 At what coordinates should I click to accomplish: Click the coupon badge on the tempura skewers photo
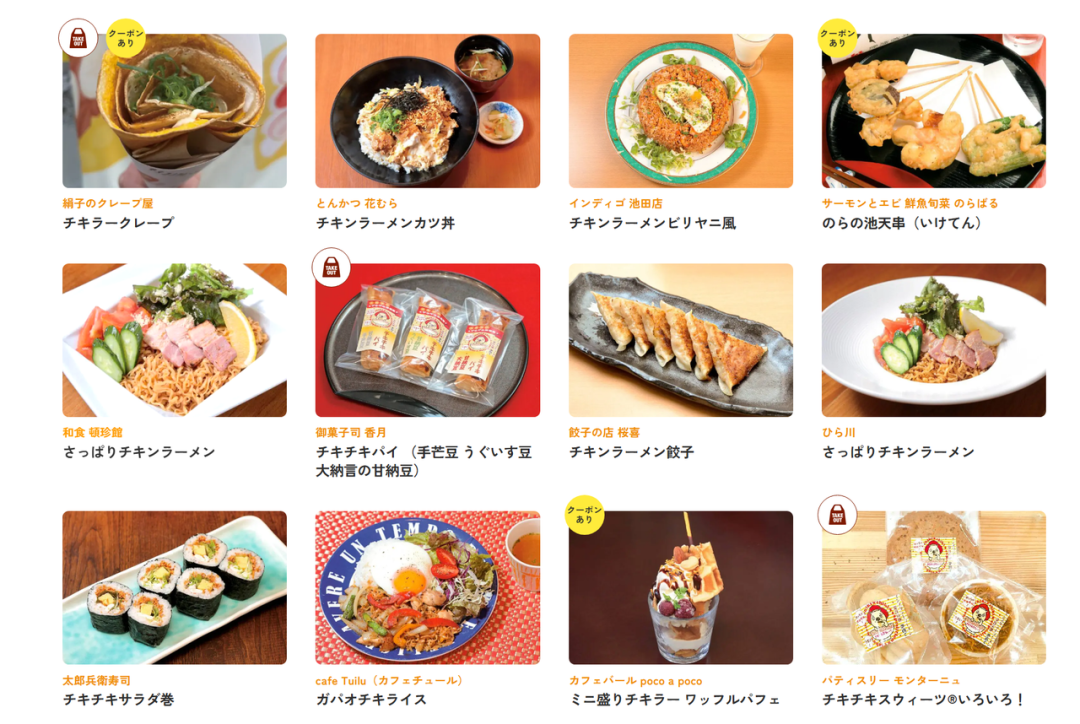tap(837, 38)
